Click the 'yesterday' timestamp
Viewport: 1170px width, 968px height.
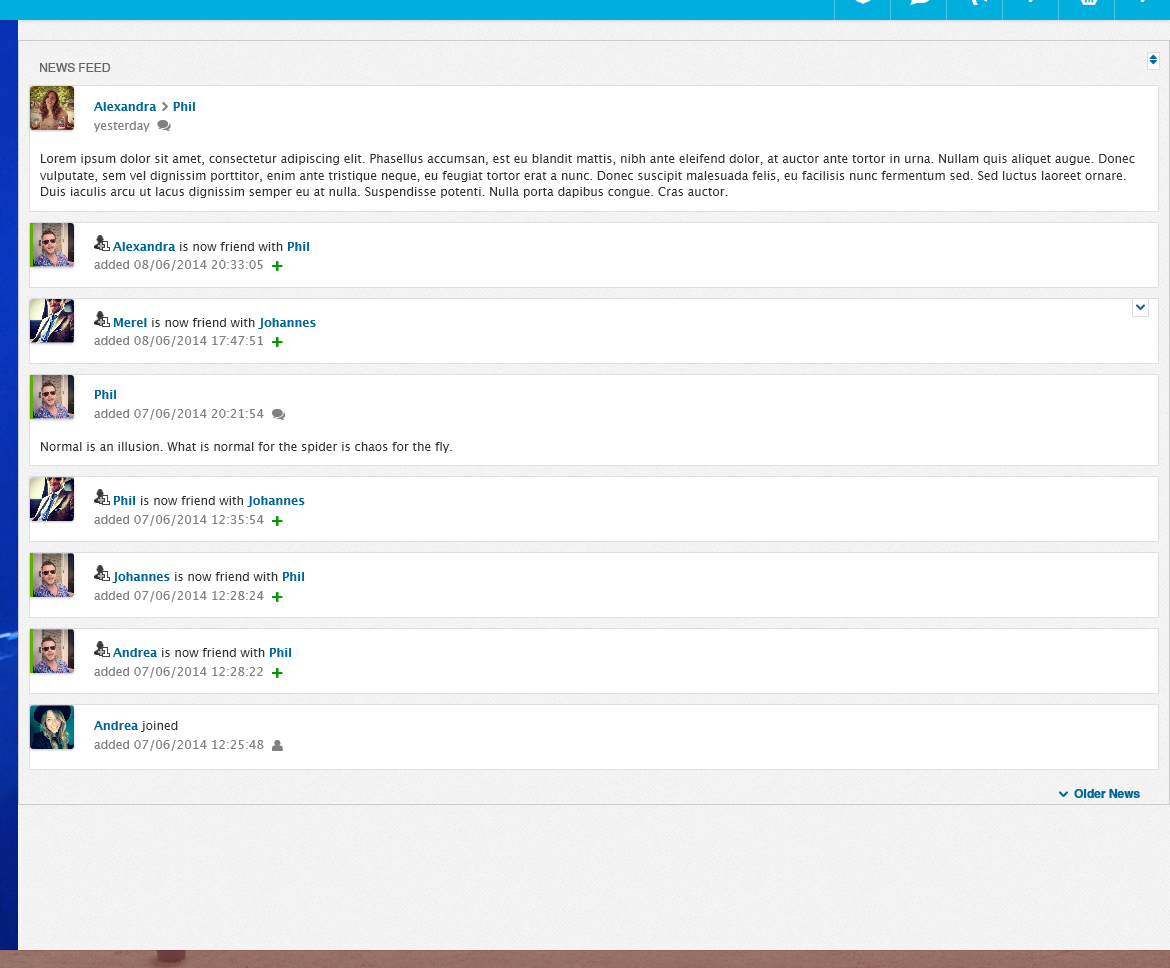[x=122, y=126]
